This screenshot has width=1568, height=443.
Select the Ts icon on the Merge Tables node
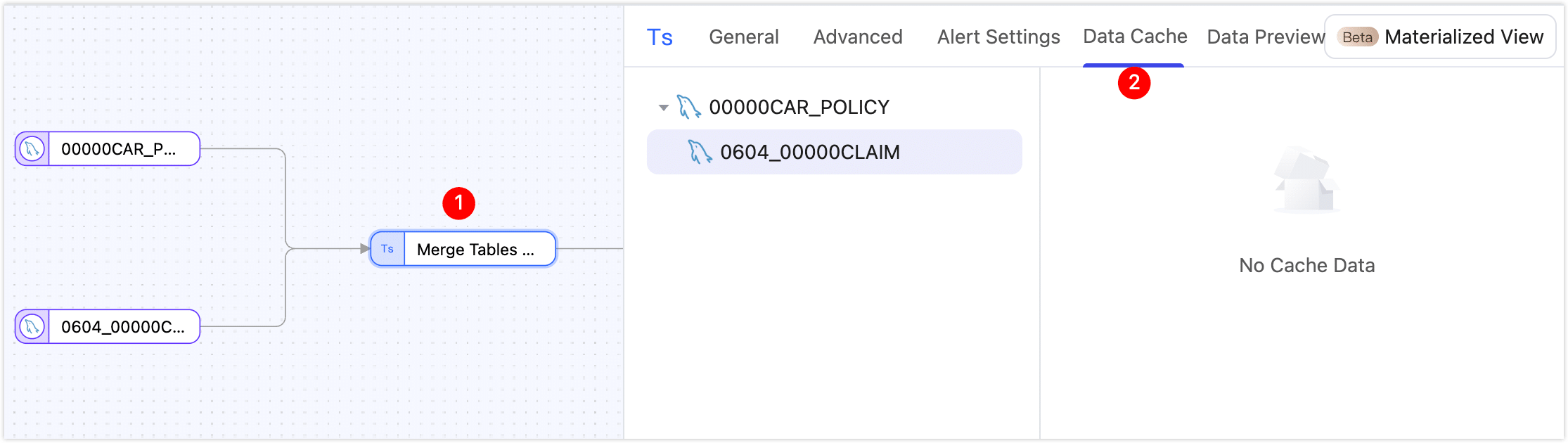387,248
